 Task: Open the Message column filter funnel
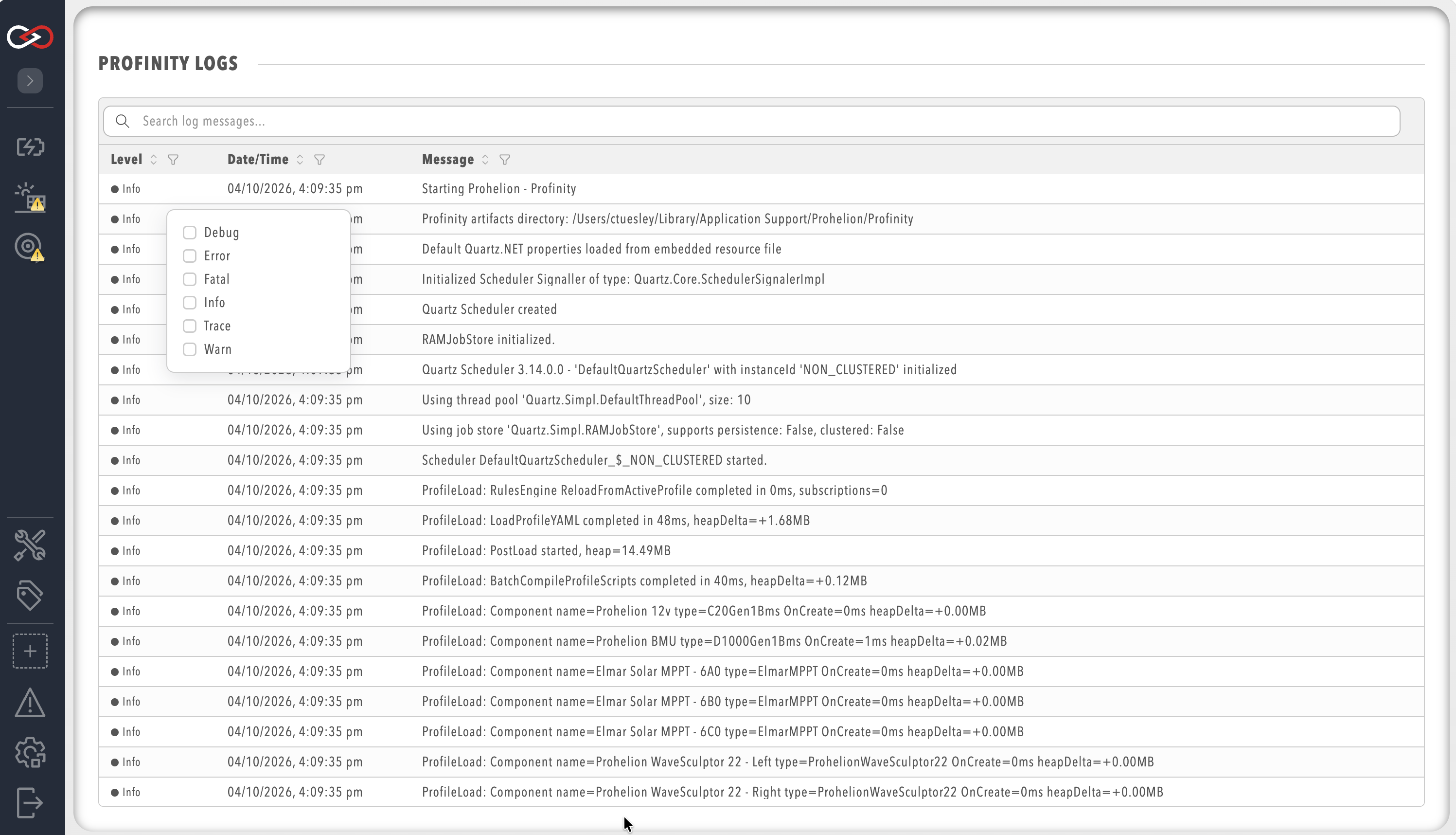(x=505, y=160)
